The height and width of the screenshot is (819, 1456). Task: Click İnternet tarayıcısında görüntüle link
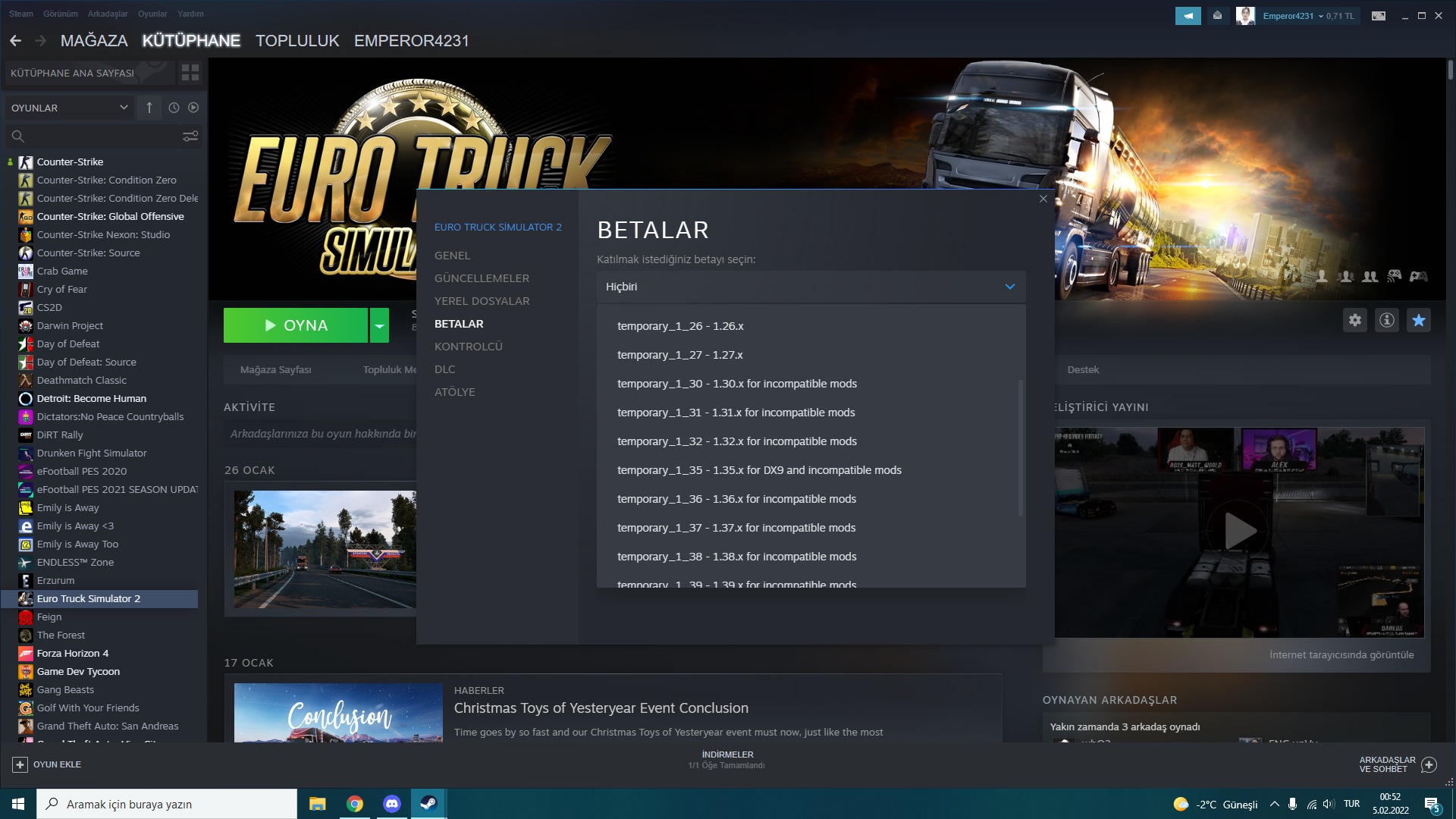tap(1341, 654)
